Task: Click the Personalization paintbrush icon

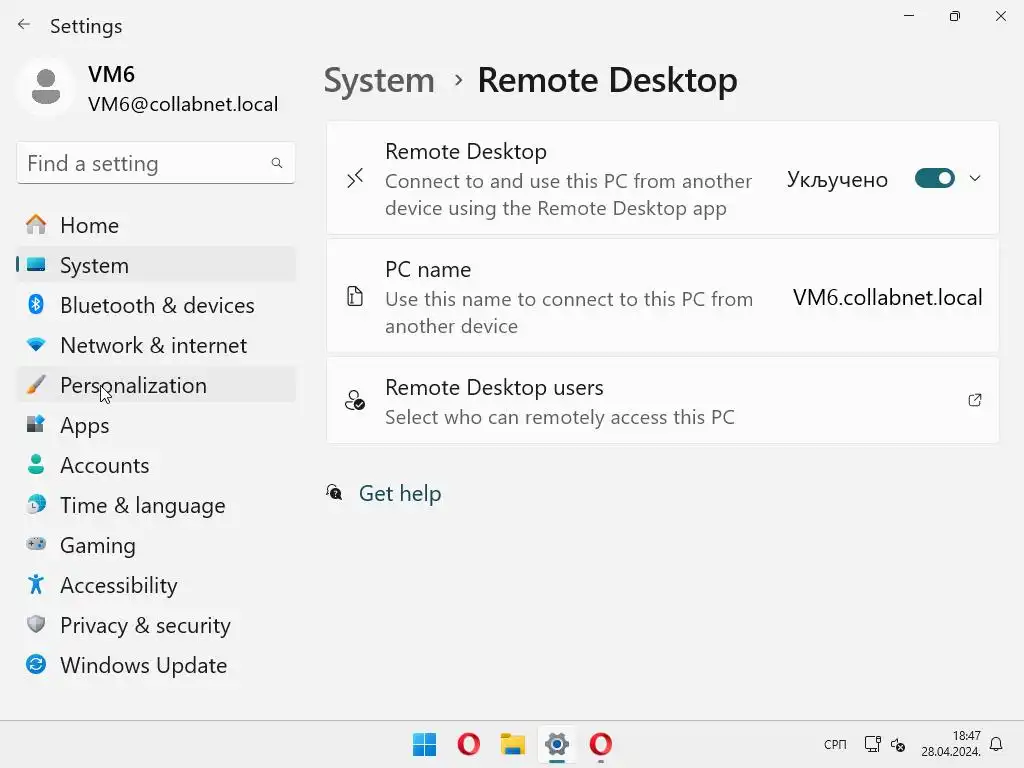Action: coord(36,385)
